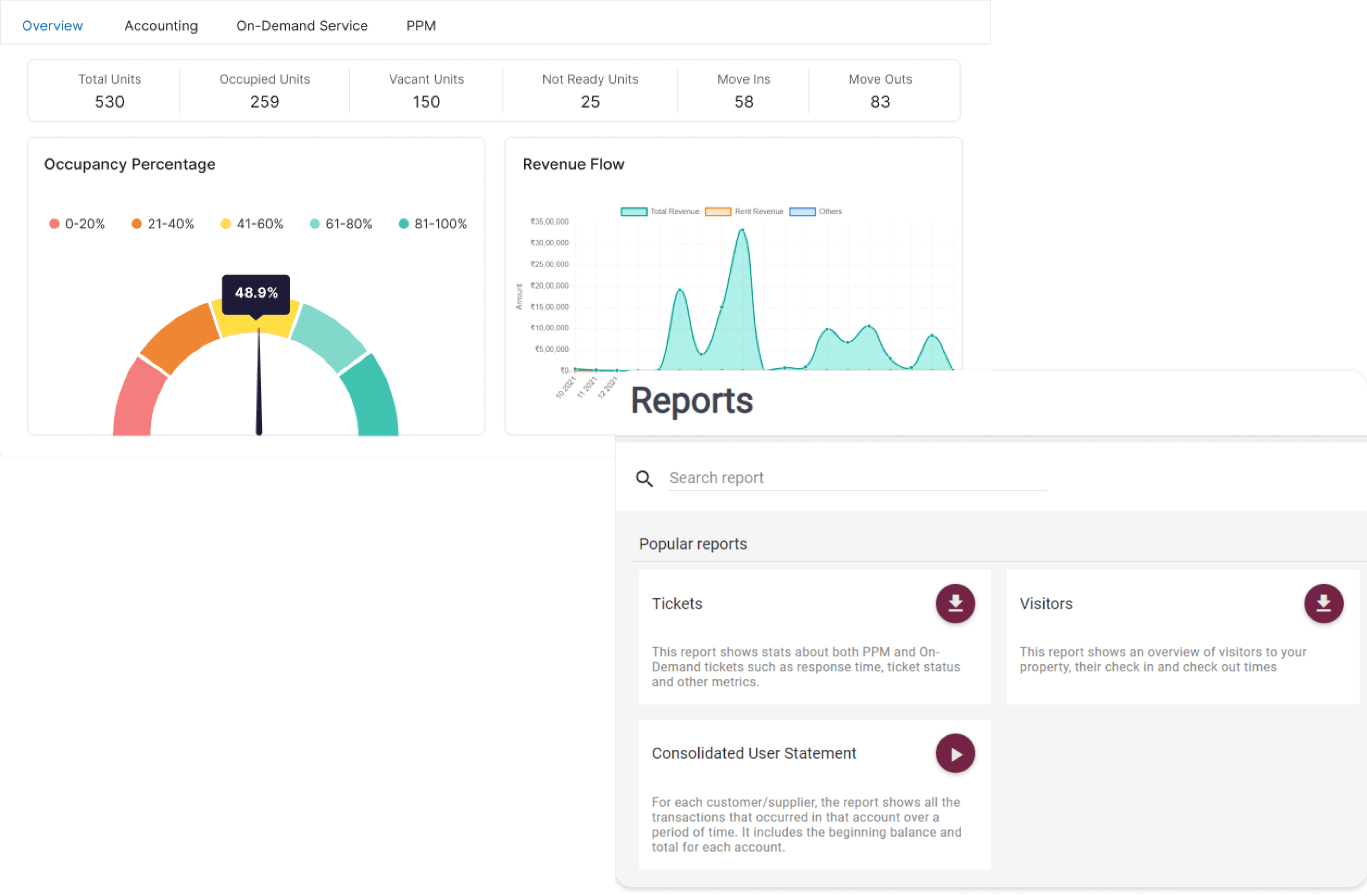Screen dimensions: 1367x896
Task: Toggle the 41-60% occupancy legend dot
Action: [x=225, y=224]
